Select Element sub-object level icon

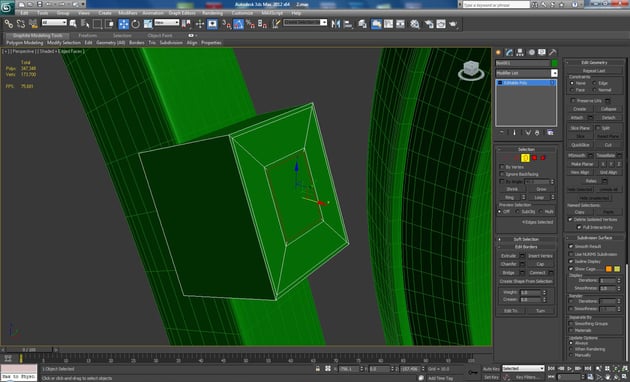543,158
